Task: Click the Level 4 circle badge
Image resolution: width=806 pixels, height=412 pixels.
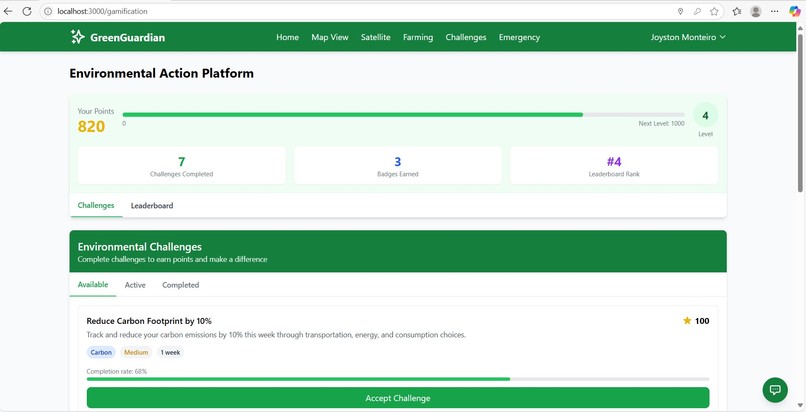Action: [705, 116]
